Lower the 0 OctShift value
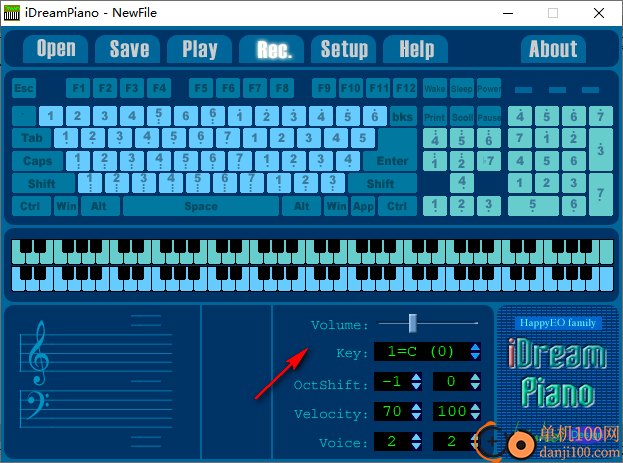The image size is (623, 463). [x=475, y=386]
